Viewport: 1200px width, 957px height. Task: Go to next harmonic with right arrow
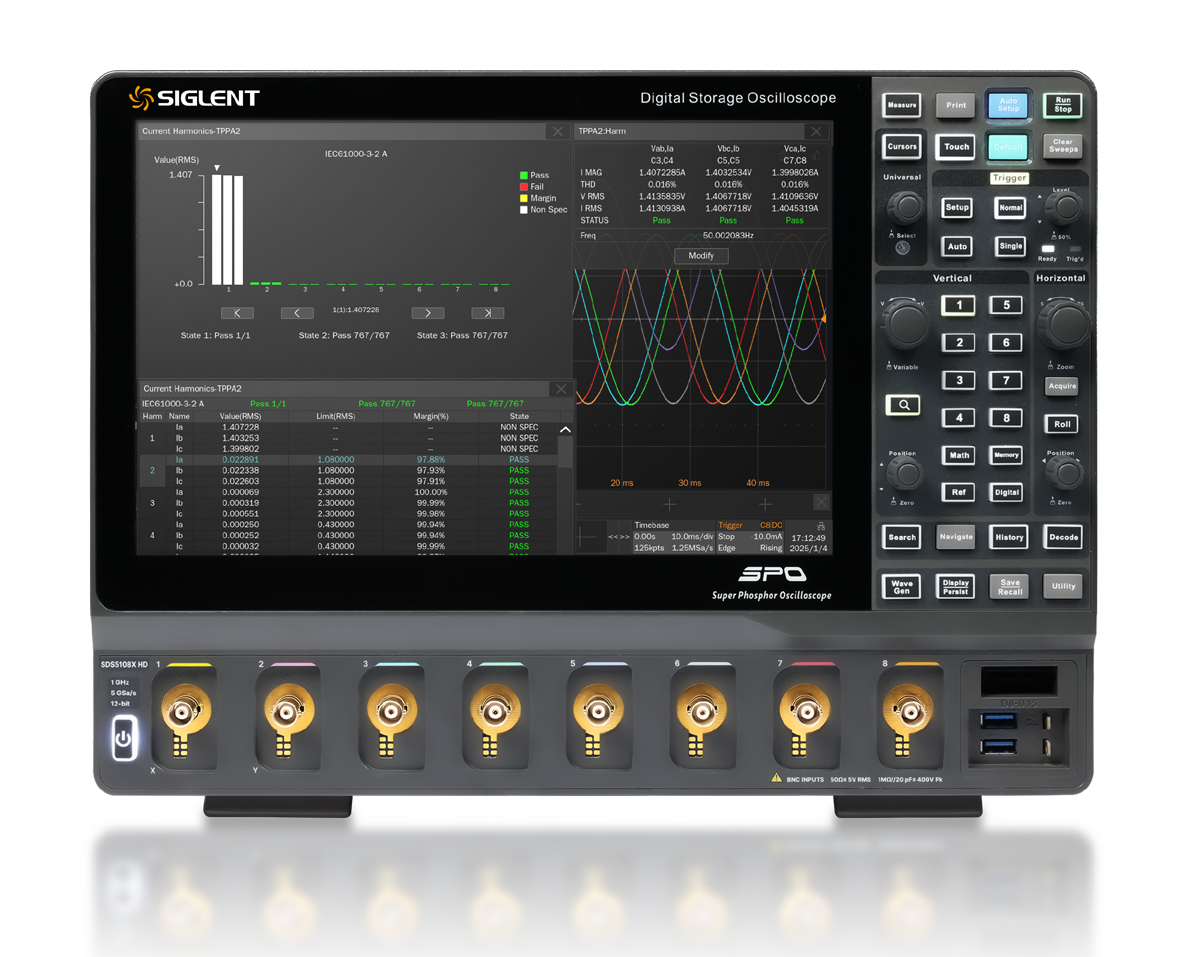pos(428,313)
